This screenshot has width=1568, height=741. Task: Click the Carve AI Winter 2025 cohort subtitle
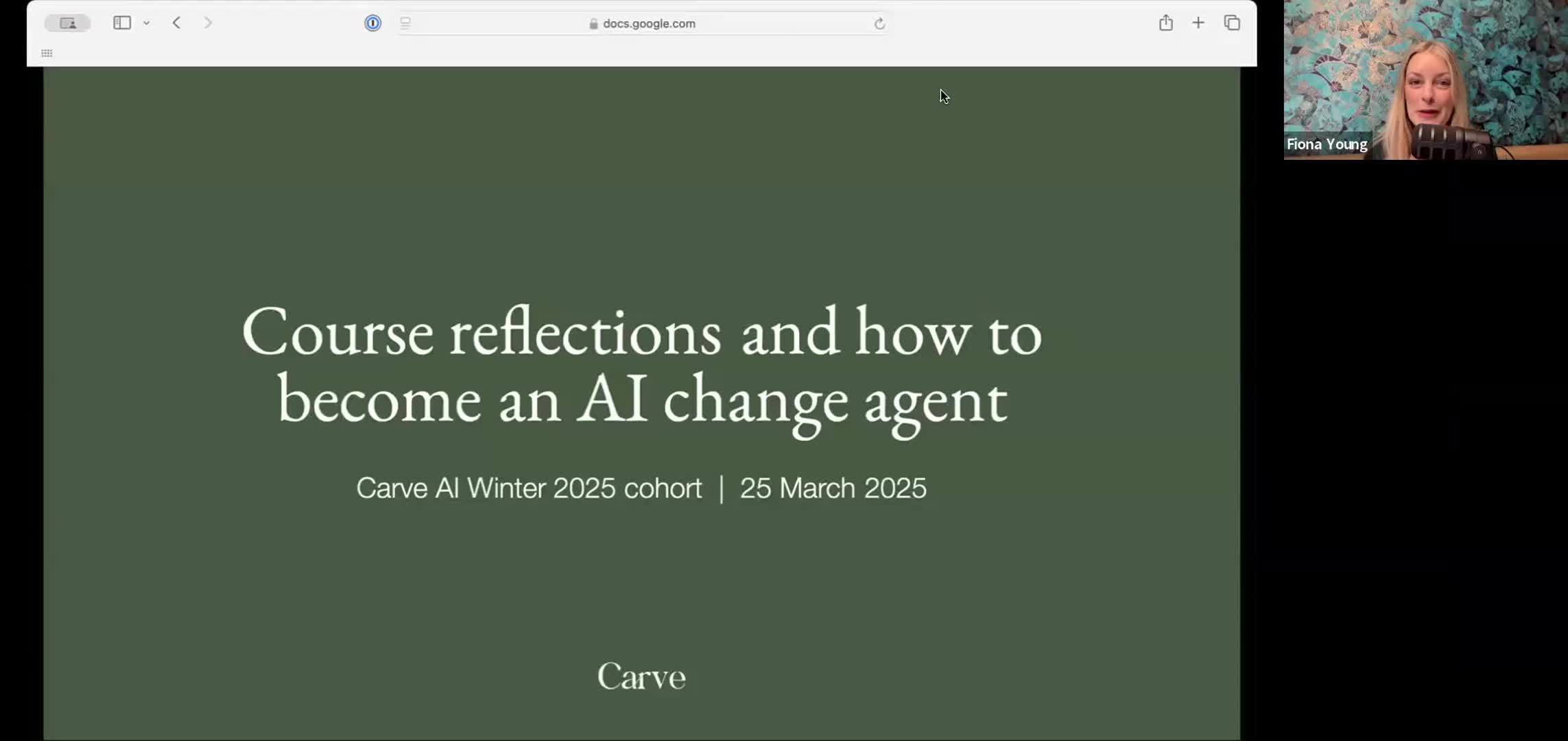tap(529, 489)
